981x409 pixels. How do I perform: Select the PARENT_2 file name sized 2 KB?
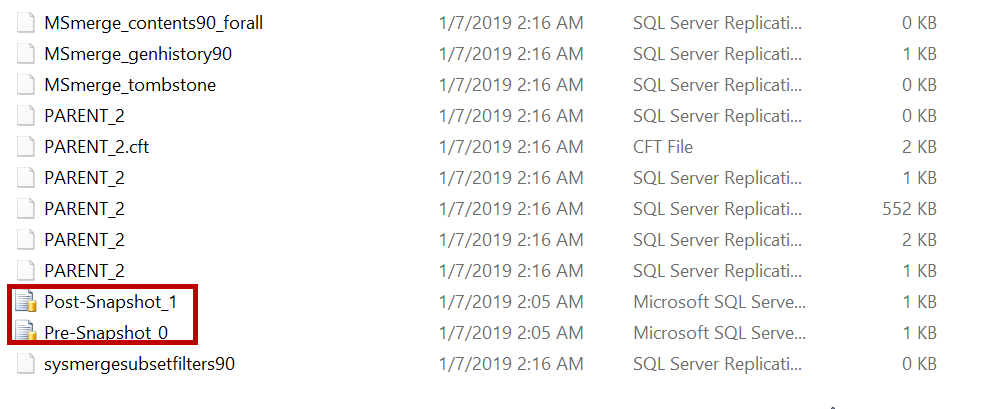tap(84, 240)
